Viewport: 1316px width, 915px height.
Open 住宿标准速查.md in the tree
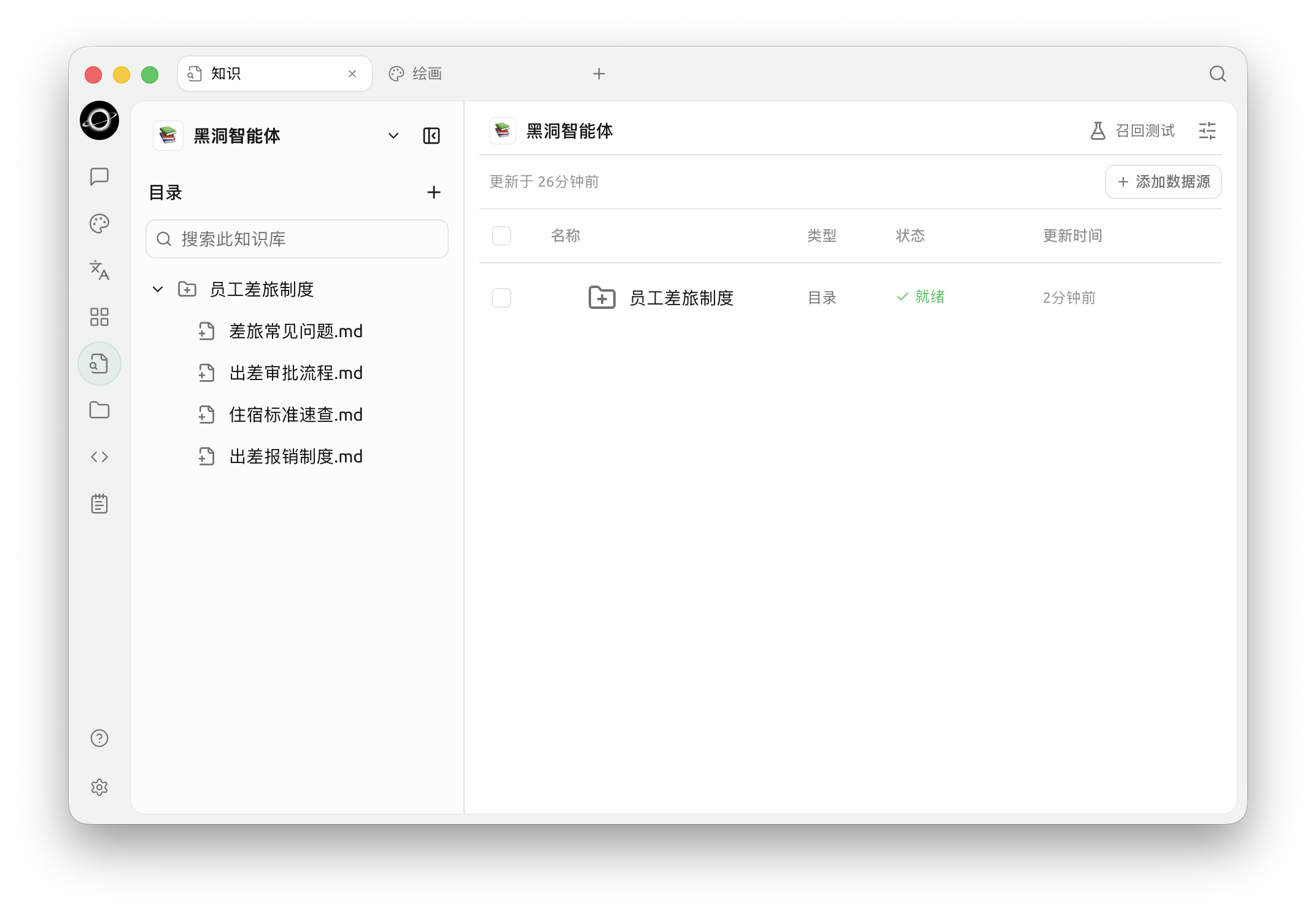[x=296, y=415]
